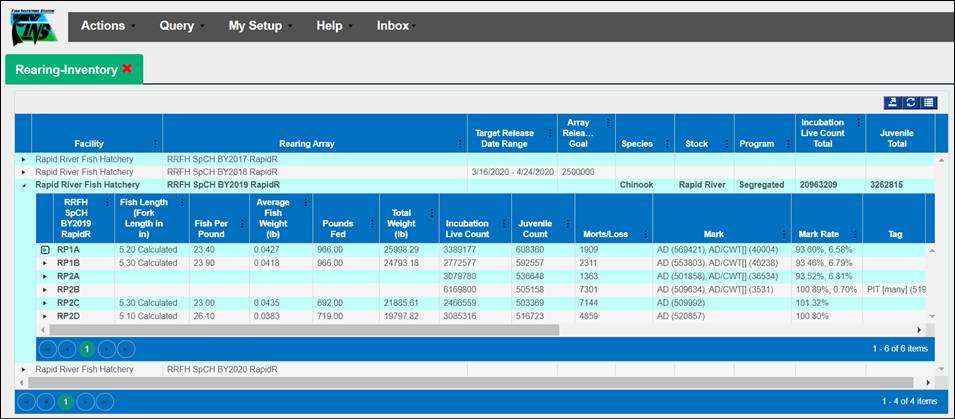Expand the RP1A row
955x419 pixels.
[44, 248]
